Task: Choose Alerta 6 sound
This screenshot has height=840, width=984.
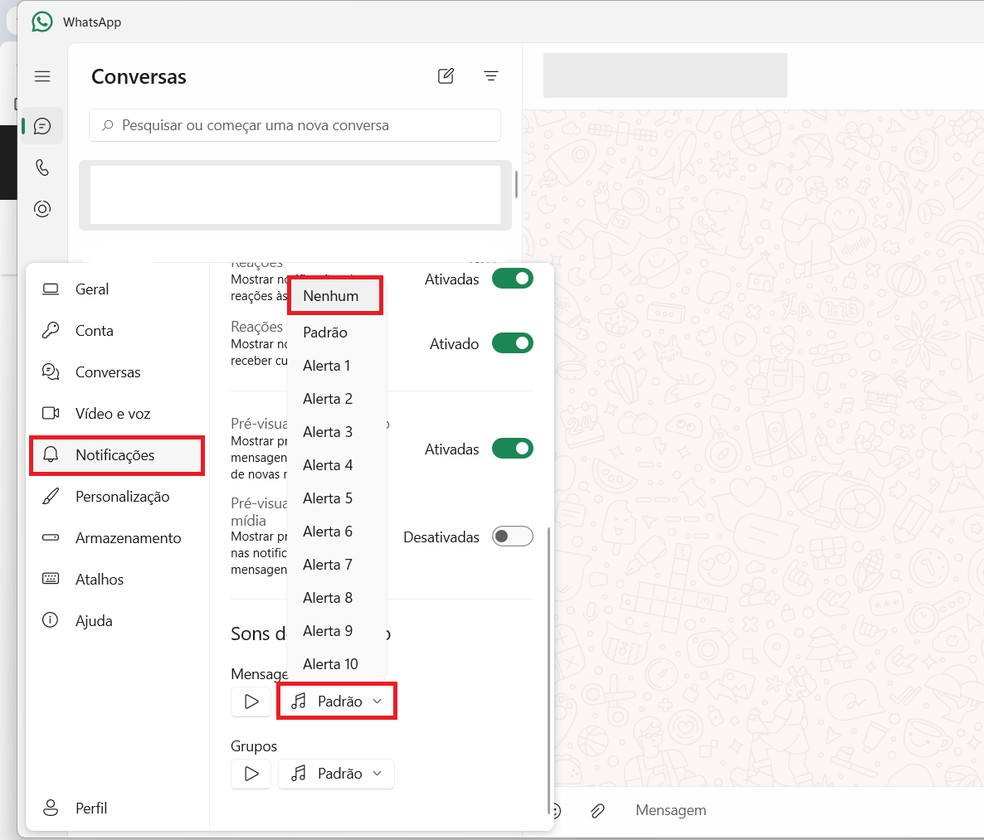Action: (336, 532)
